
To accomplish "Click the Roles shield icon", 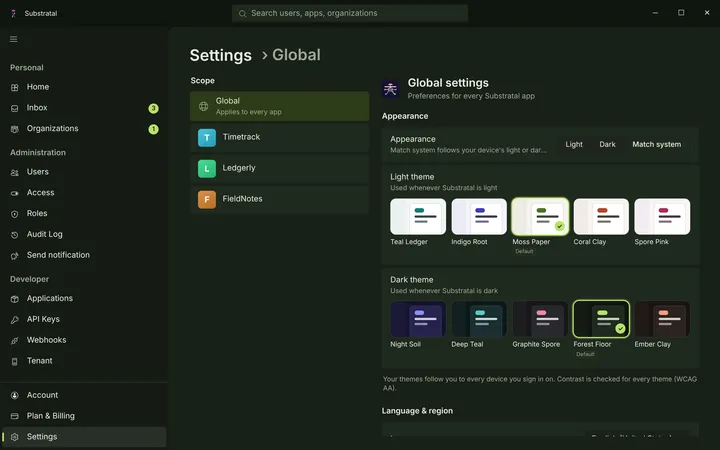I will 15,214.
